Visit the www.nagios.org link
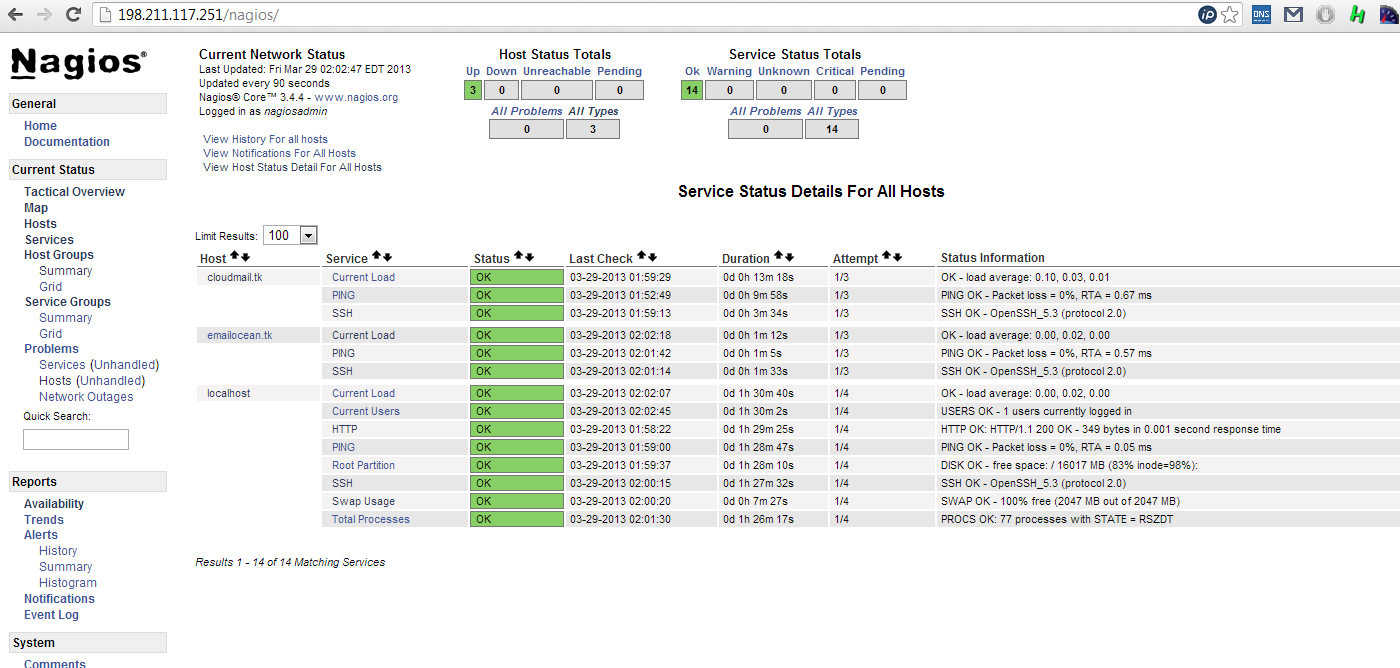This screenshot has width=1400, height=668. [356, 98]
